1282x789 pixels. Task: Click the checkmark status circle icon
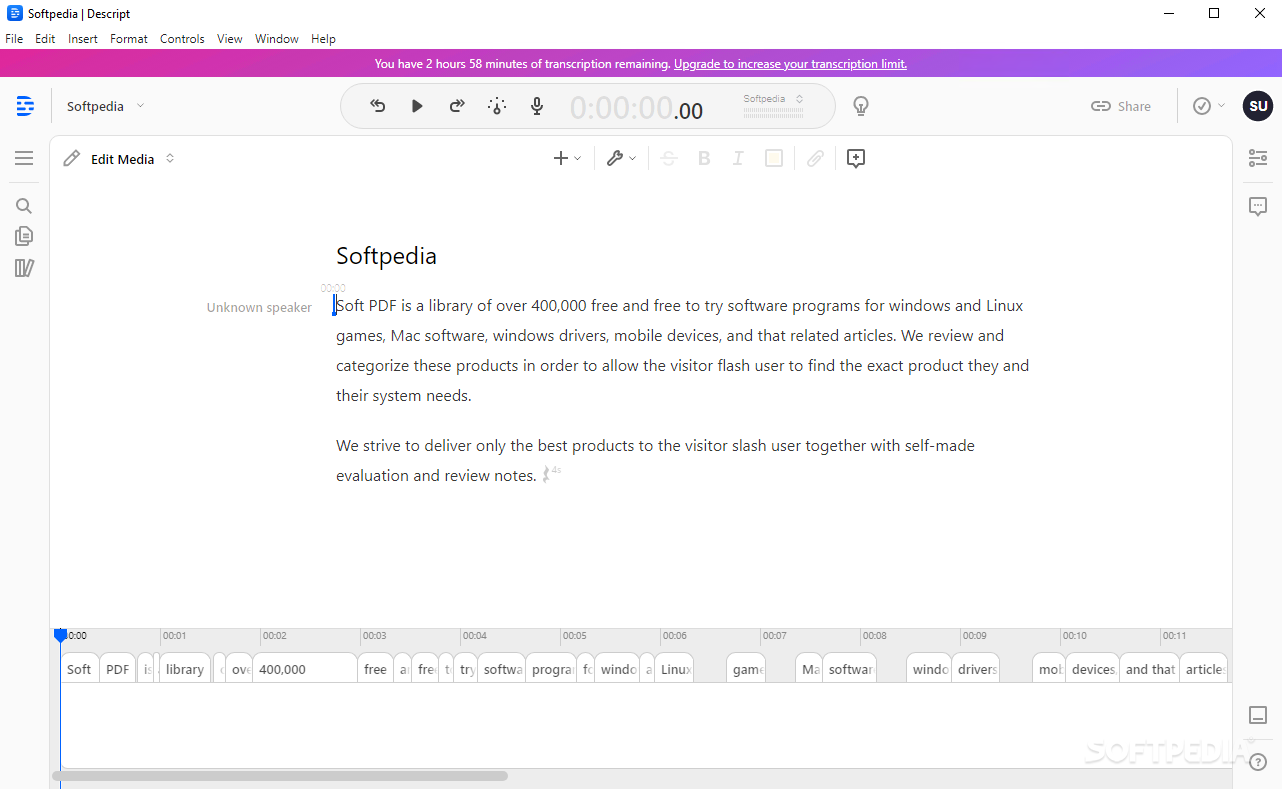click(1202, 106)
